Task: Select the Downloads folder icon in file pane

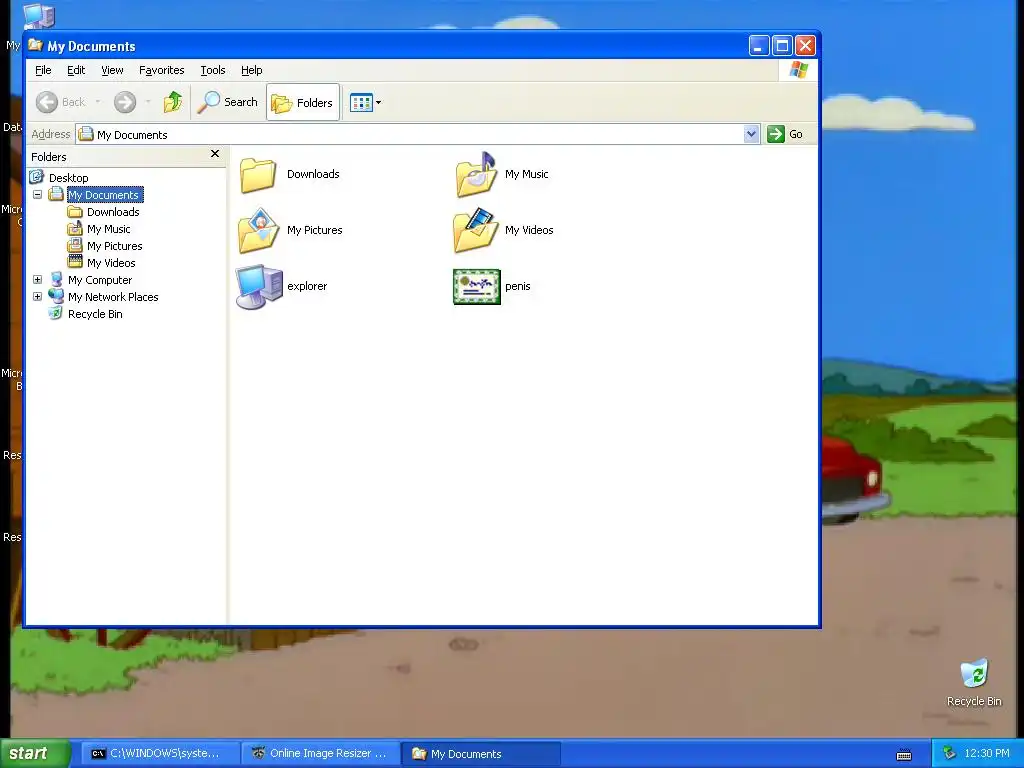Action: pyautogui.click(x=258, y=174)
